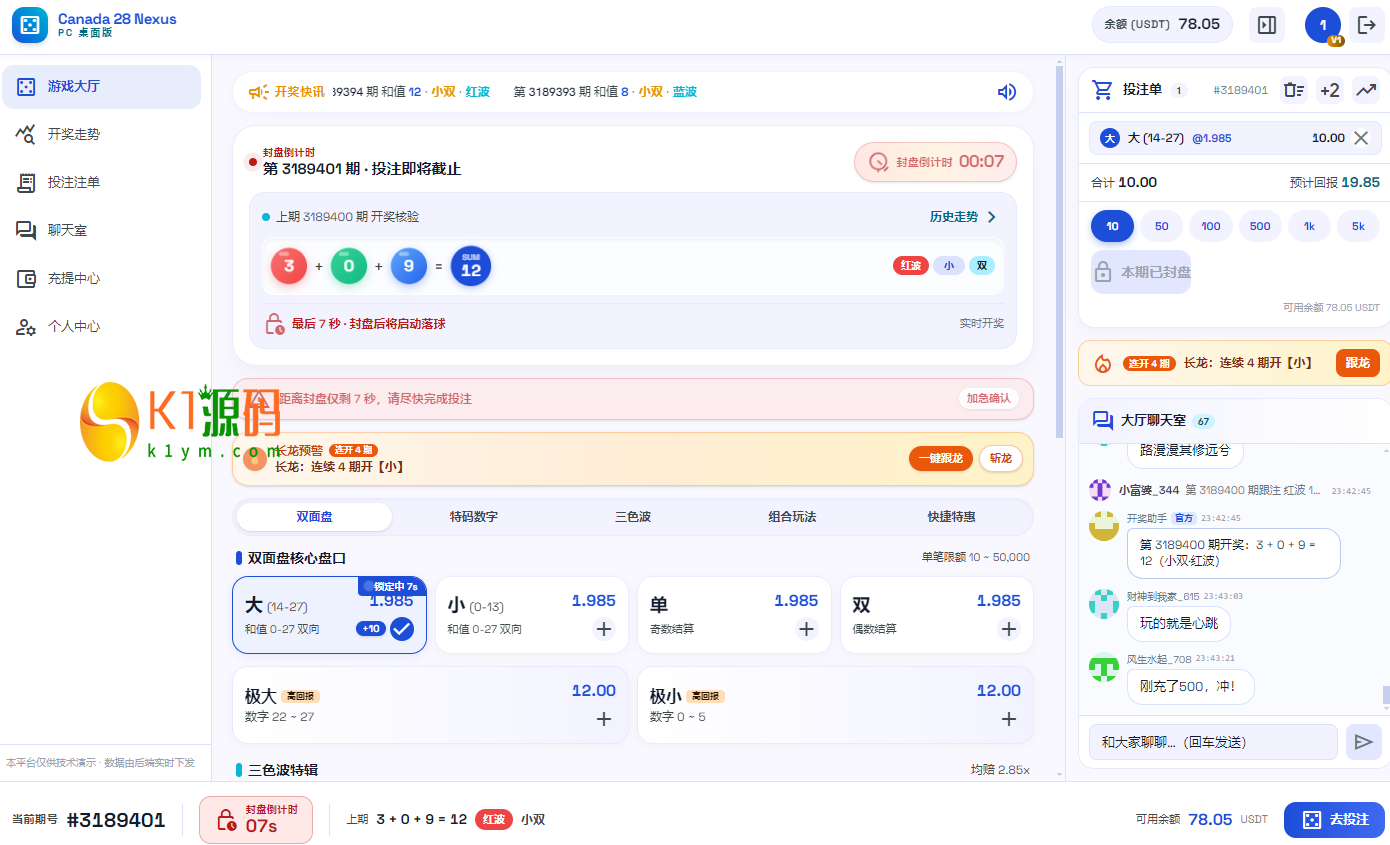
Task: Click the Canada 28 Nexus dice logo
Action: [x=30, y=25]
